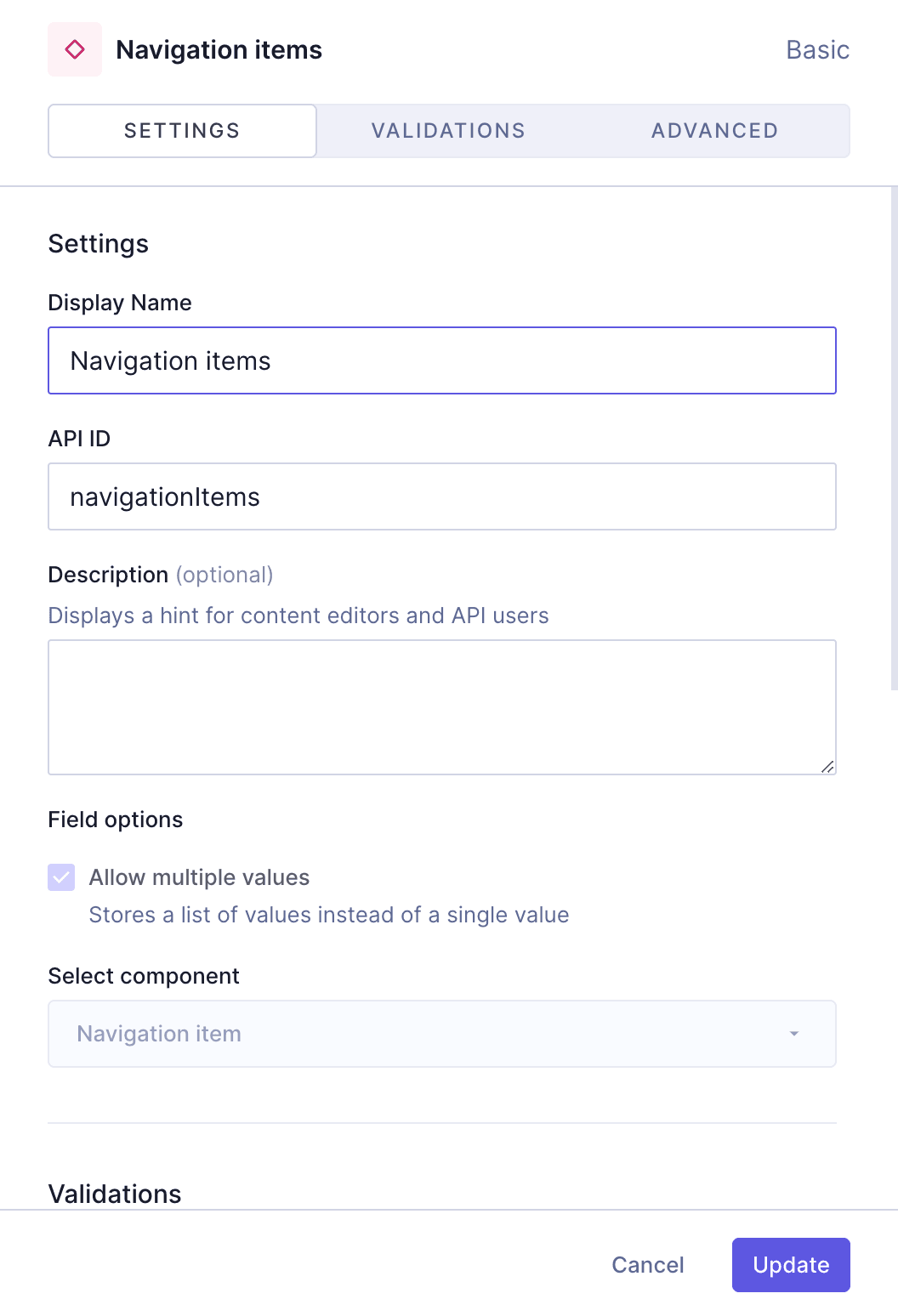Screen dimensions: 898x1316
Task: Click the empty Description textarea
Action: pos(442,706)
